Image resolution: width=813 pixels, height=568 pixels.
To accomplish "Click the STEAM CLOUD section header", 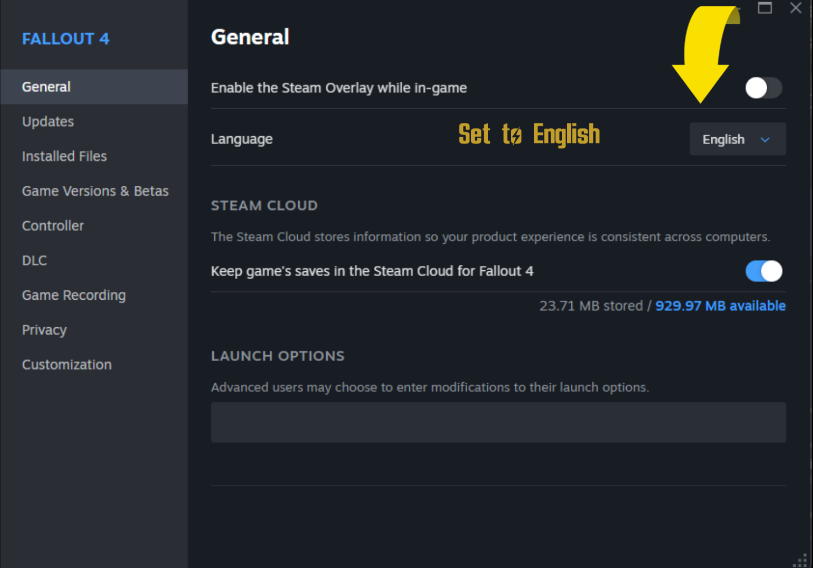I will coord(264,205).
